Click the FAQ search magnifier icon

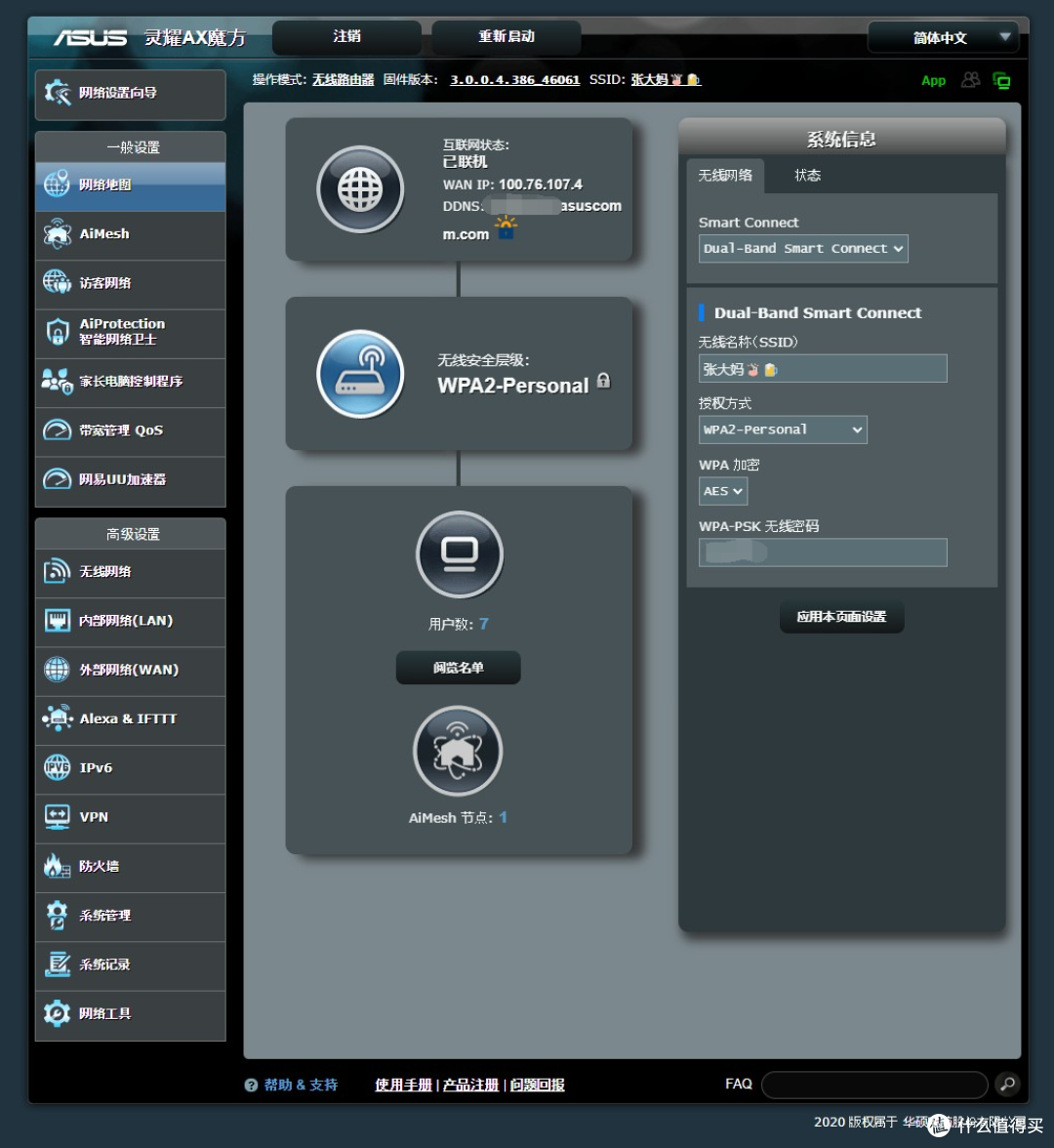1007,1084
